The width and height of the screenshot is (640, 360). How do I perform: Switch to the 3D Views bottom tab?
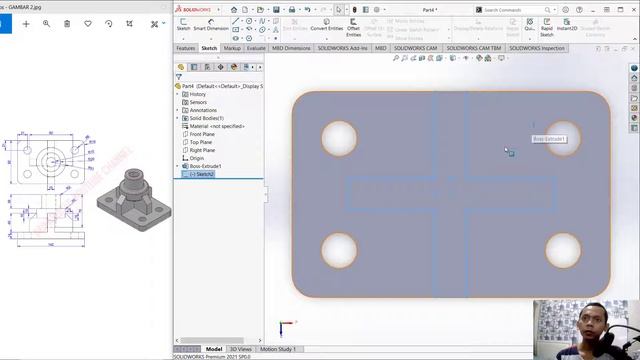point(241,349)
